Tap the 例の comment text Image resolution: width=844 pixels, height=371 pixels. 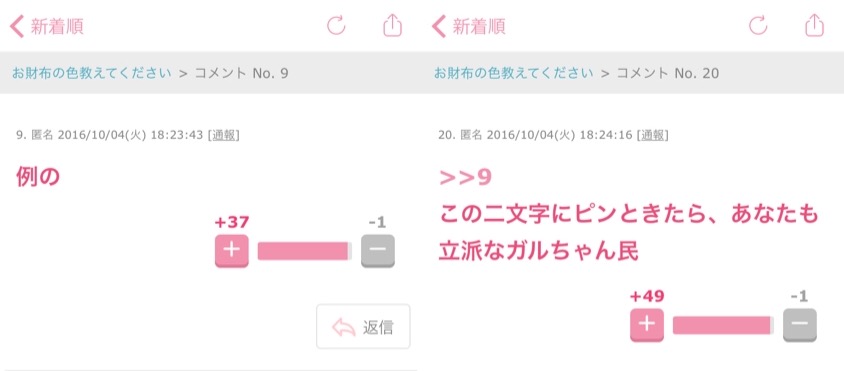click(x=38, y=177)
